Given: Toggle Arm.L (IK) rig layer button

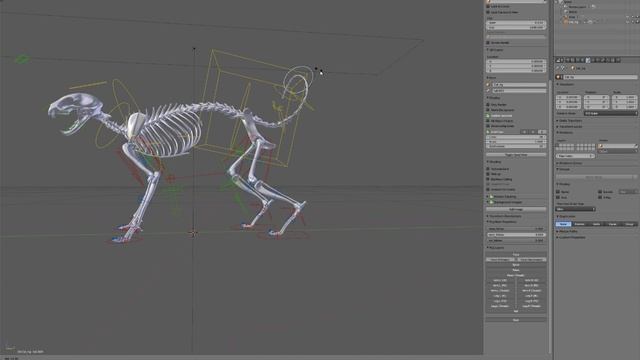Looking at the screenshot, I should click(500, 280).
